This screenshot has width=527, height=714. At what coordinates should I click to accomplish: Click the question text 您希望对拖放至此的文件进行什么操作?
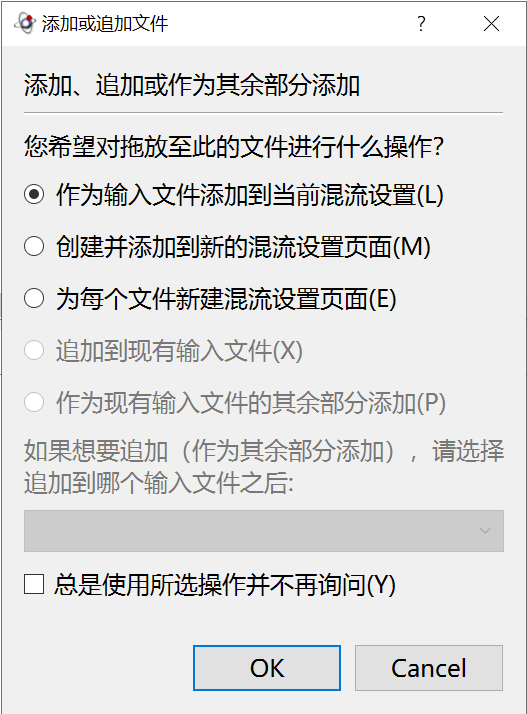[234, 146]
